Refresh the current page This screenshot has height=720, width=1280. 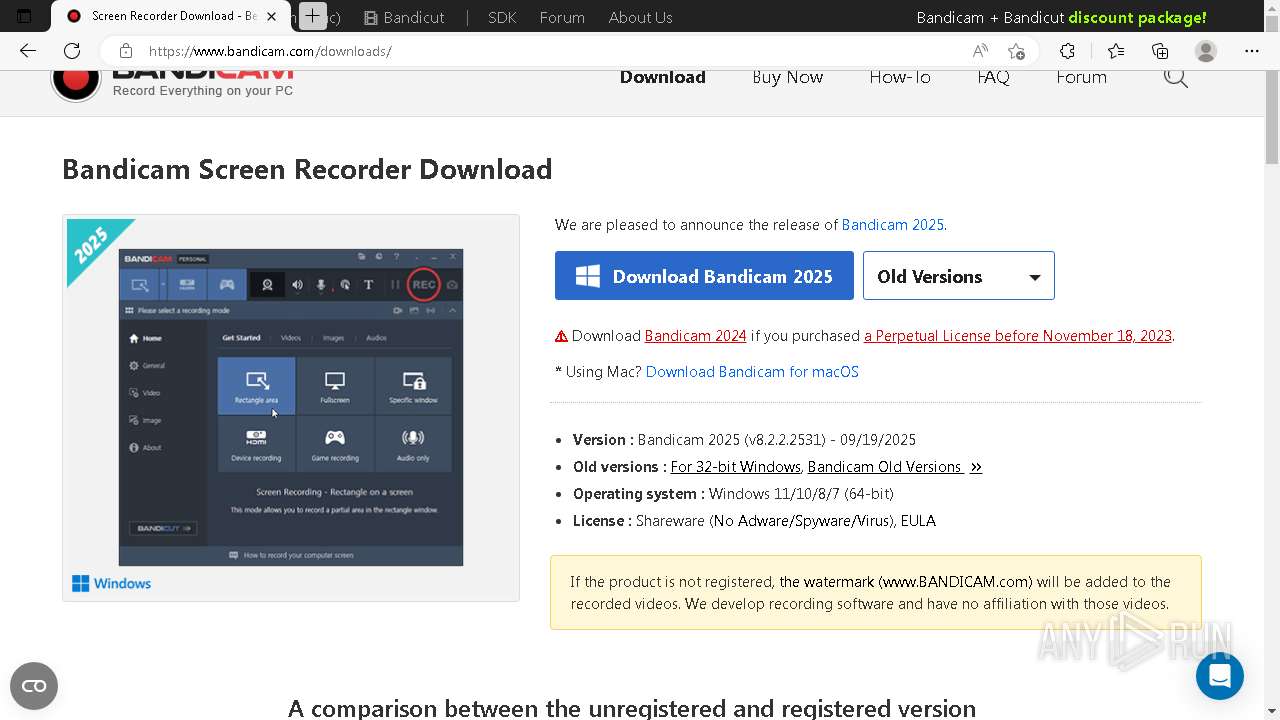point(72,51)
